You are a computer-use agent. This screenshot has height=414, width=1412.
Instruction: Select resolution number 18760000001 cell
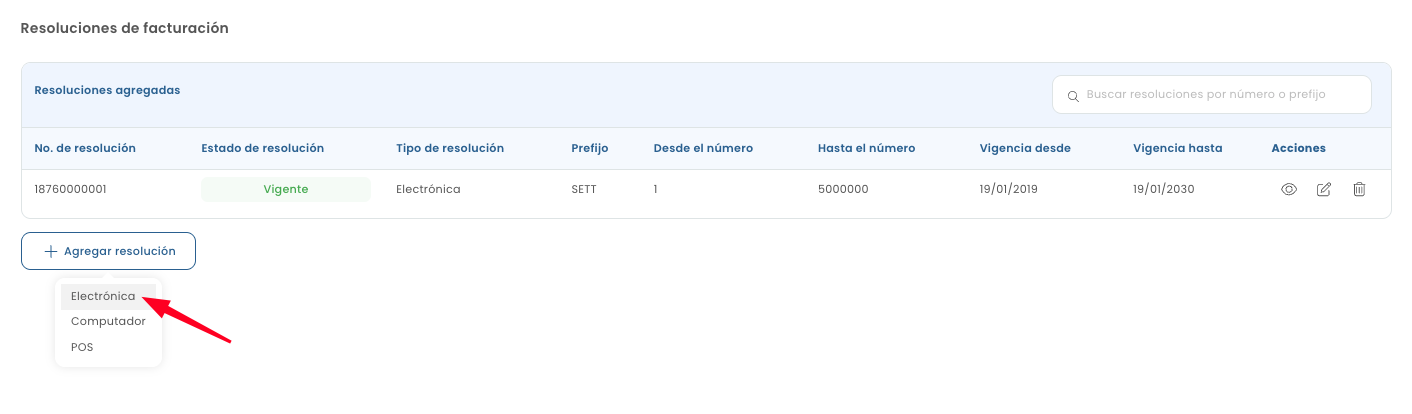click(x=70, y=189)
